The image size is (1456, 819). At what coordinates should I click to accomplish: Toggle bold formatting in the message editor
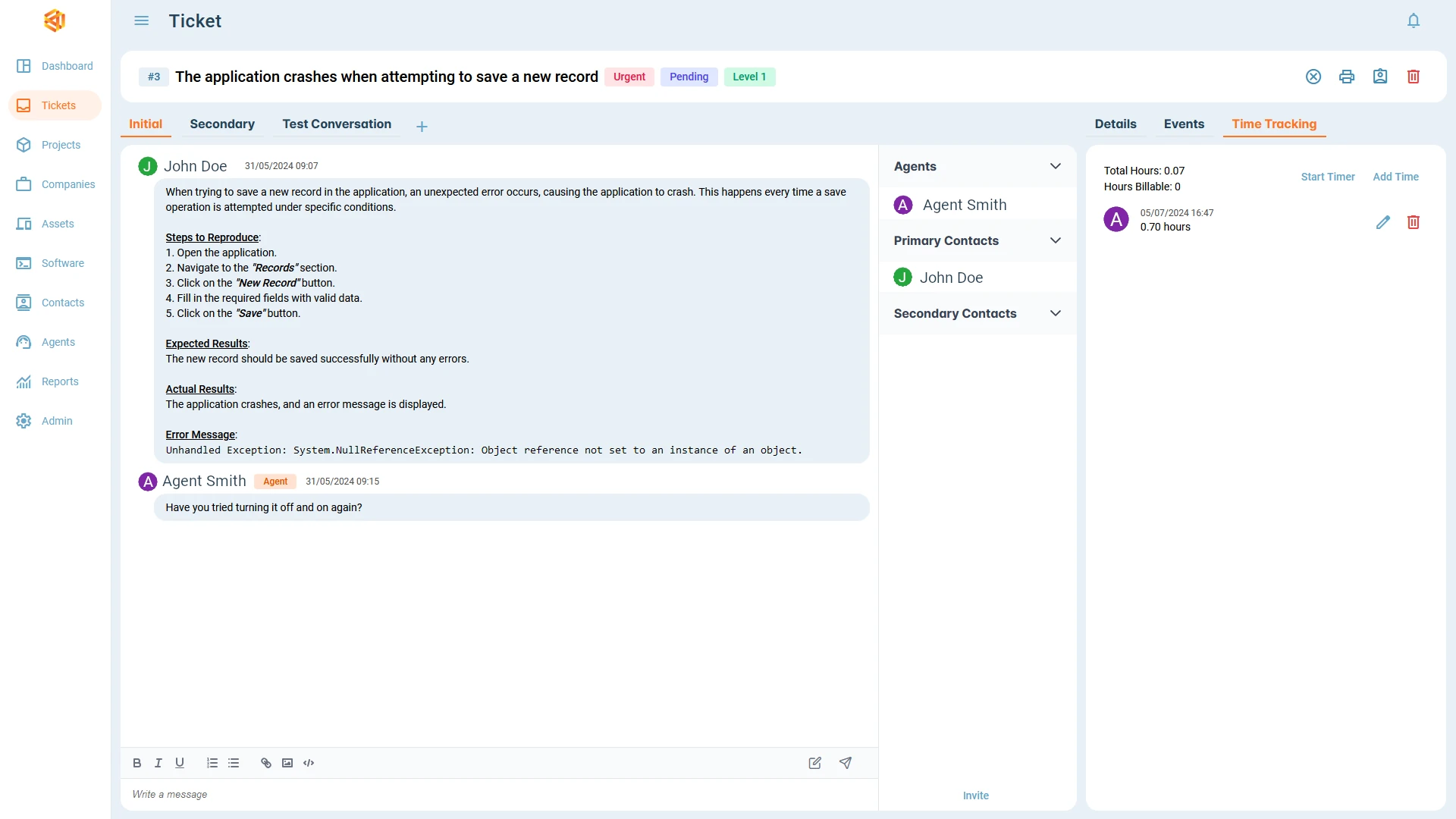[136, 763]
